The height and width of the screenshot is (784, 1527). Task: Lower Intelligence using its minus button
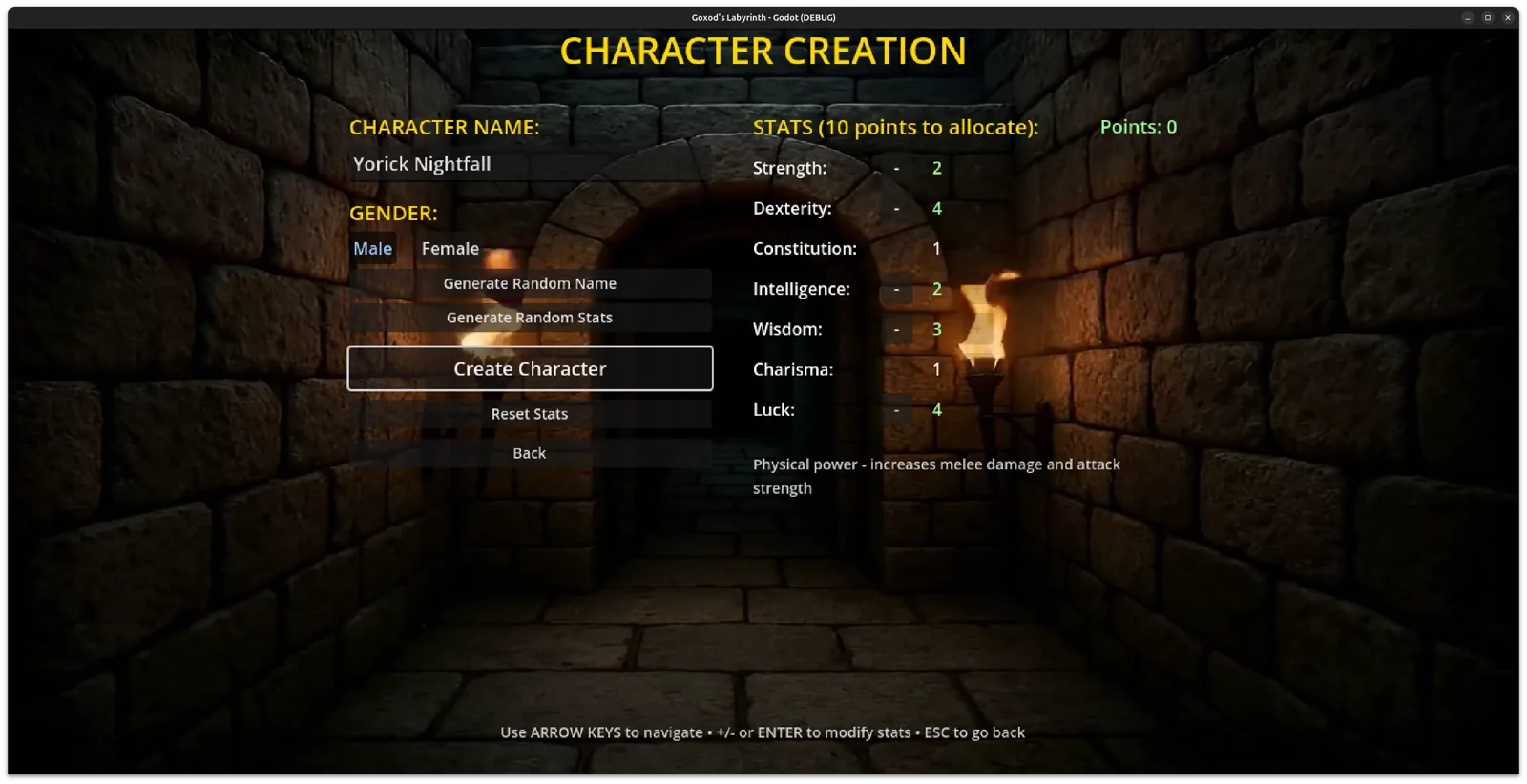pyautogui.click(x=896, y=289)
